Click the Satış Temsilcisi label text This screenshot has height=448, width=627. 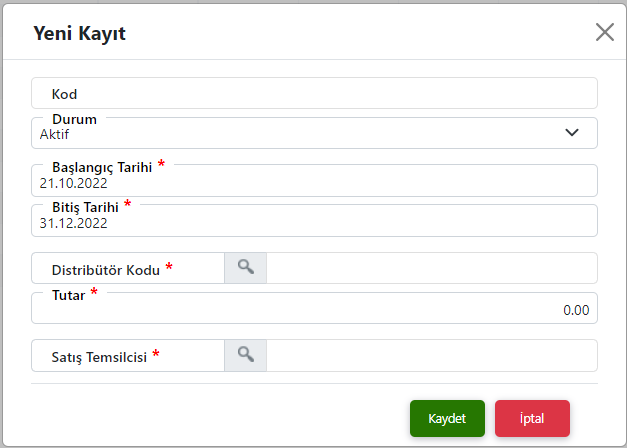pos(99,357)
